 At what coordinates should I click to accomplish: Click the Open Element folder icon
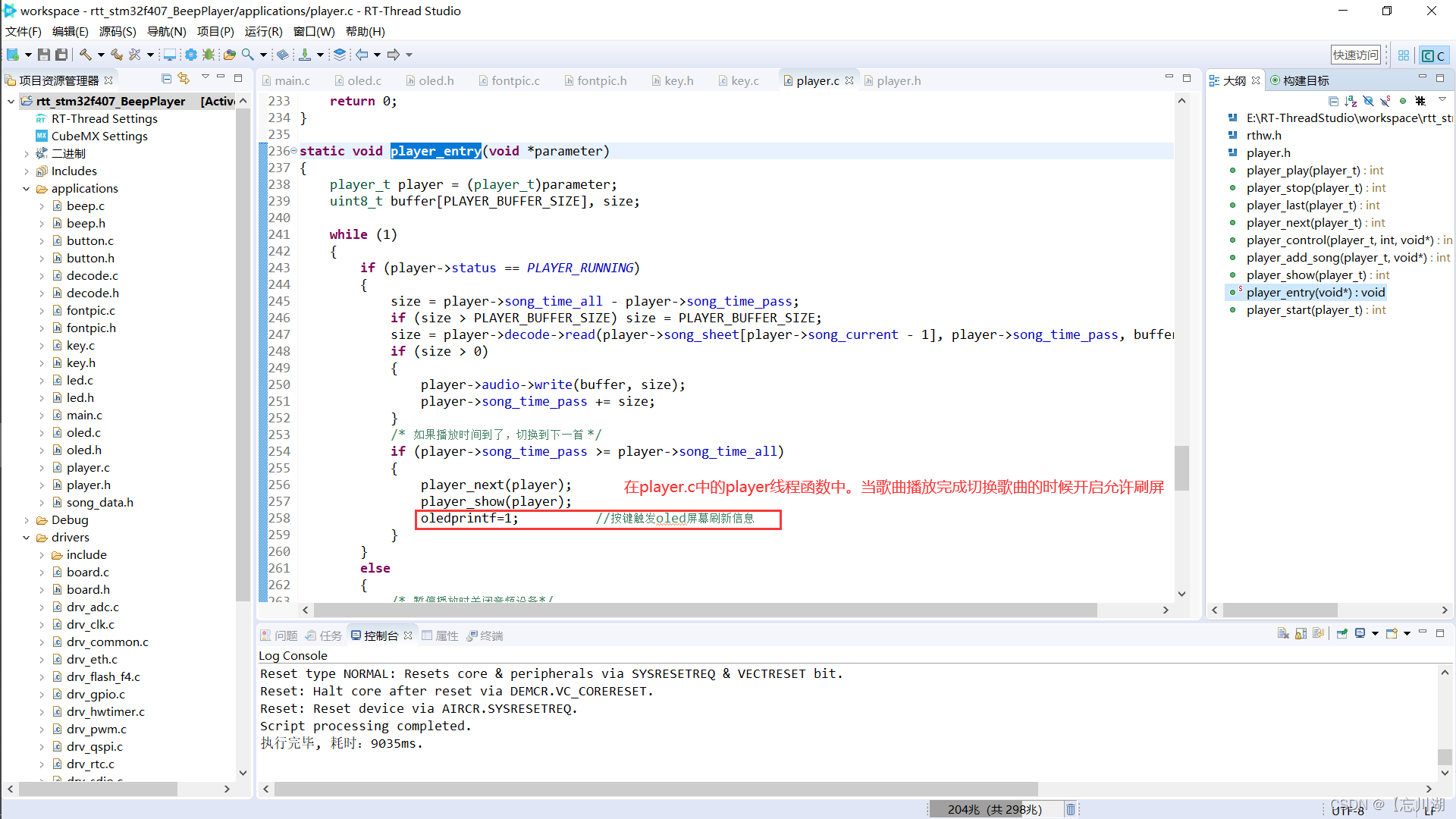[229, 55]
